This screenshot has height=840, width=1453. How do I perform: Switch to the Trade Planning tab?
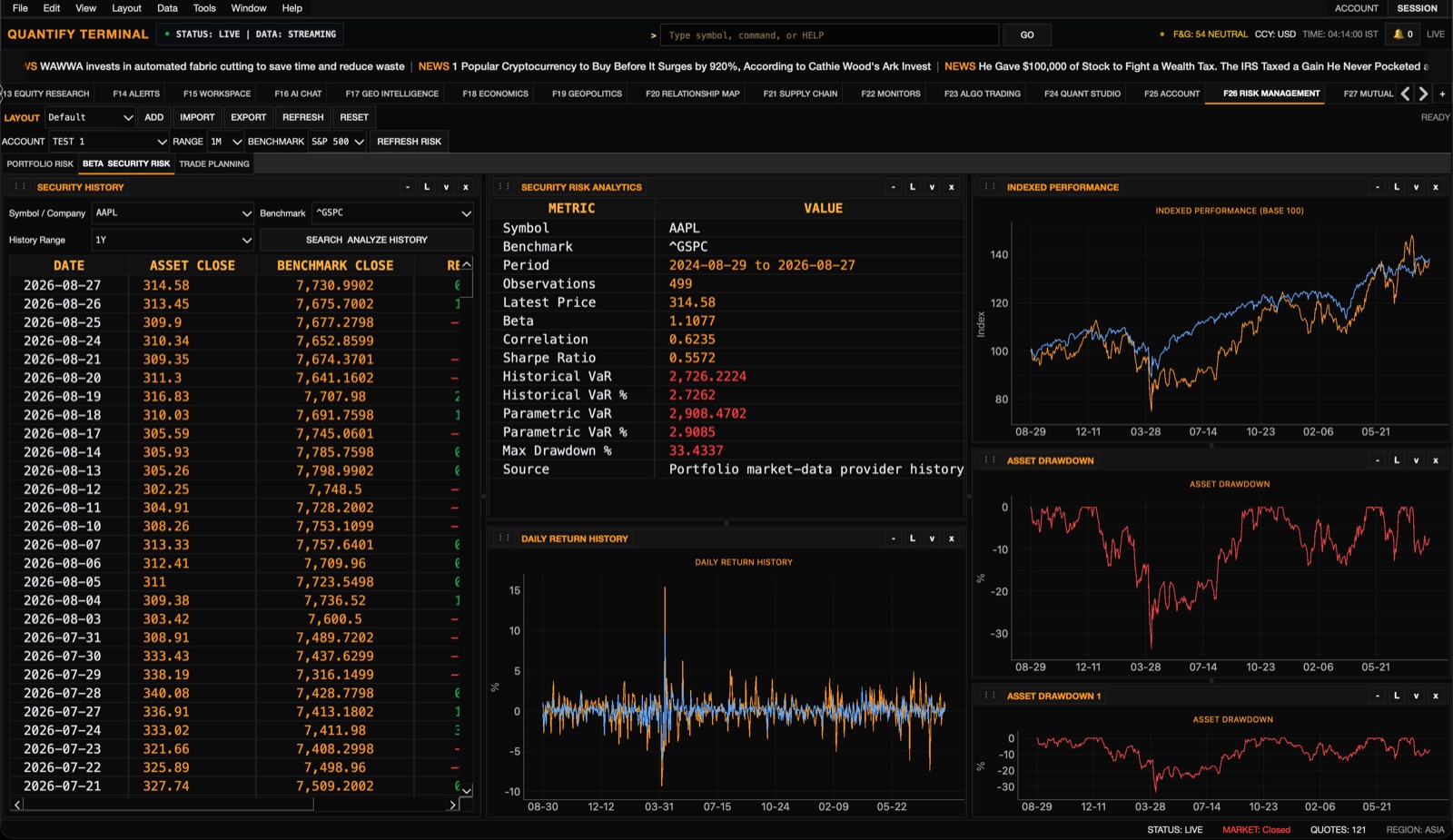tap(214, 164)
